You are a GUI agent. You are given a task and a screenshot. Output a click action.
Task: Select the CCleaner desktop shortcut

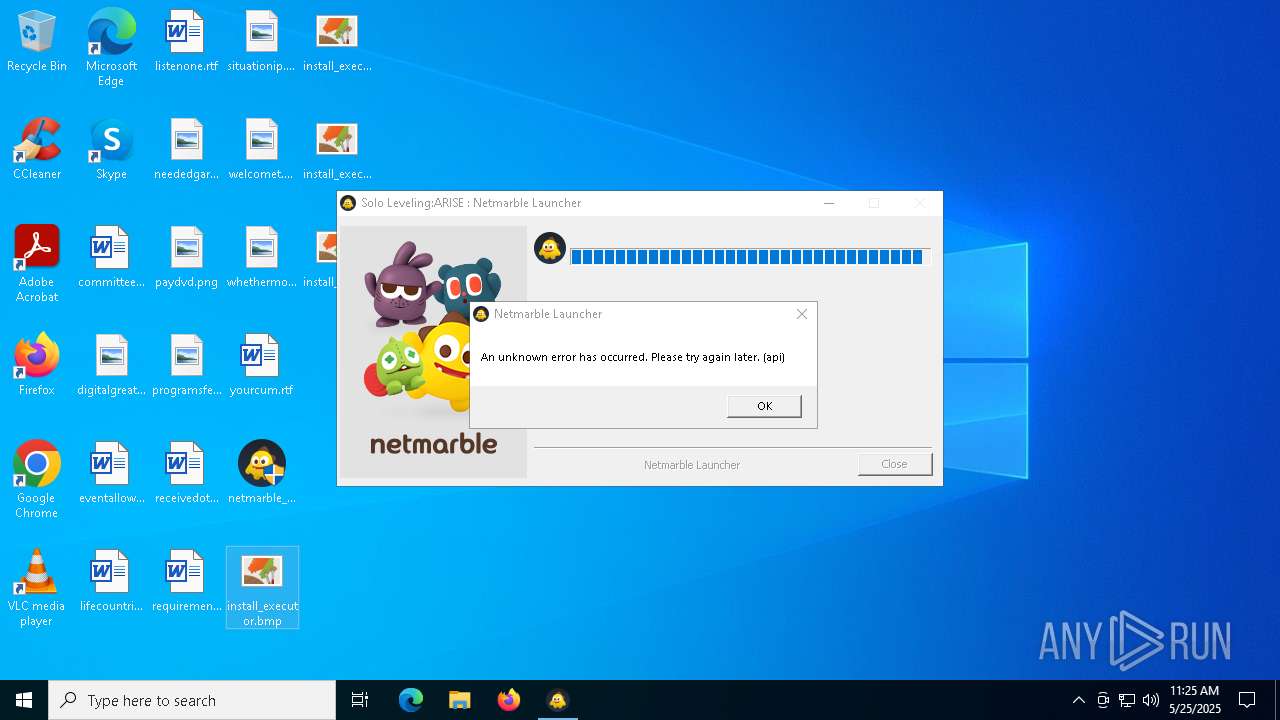coord(37,150)
